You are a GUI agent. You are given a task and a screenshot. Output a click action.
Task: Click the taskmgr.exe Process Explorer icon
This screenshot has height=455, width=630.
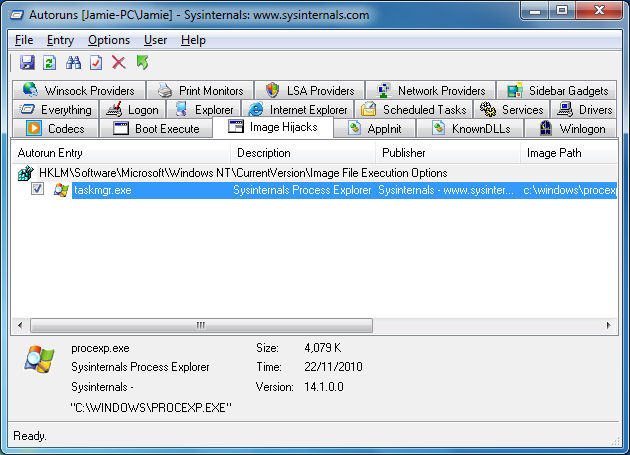pos(61,190)
